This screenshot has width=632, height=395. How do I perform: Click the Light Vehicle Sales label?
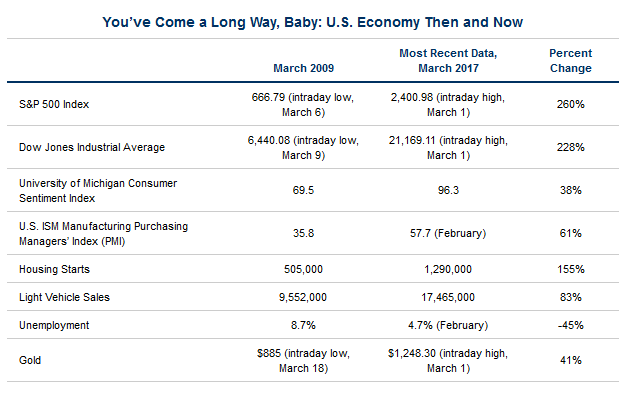[64, 297]
